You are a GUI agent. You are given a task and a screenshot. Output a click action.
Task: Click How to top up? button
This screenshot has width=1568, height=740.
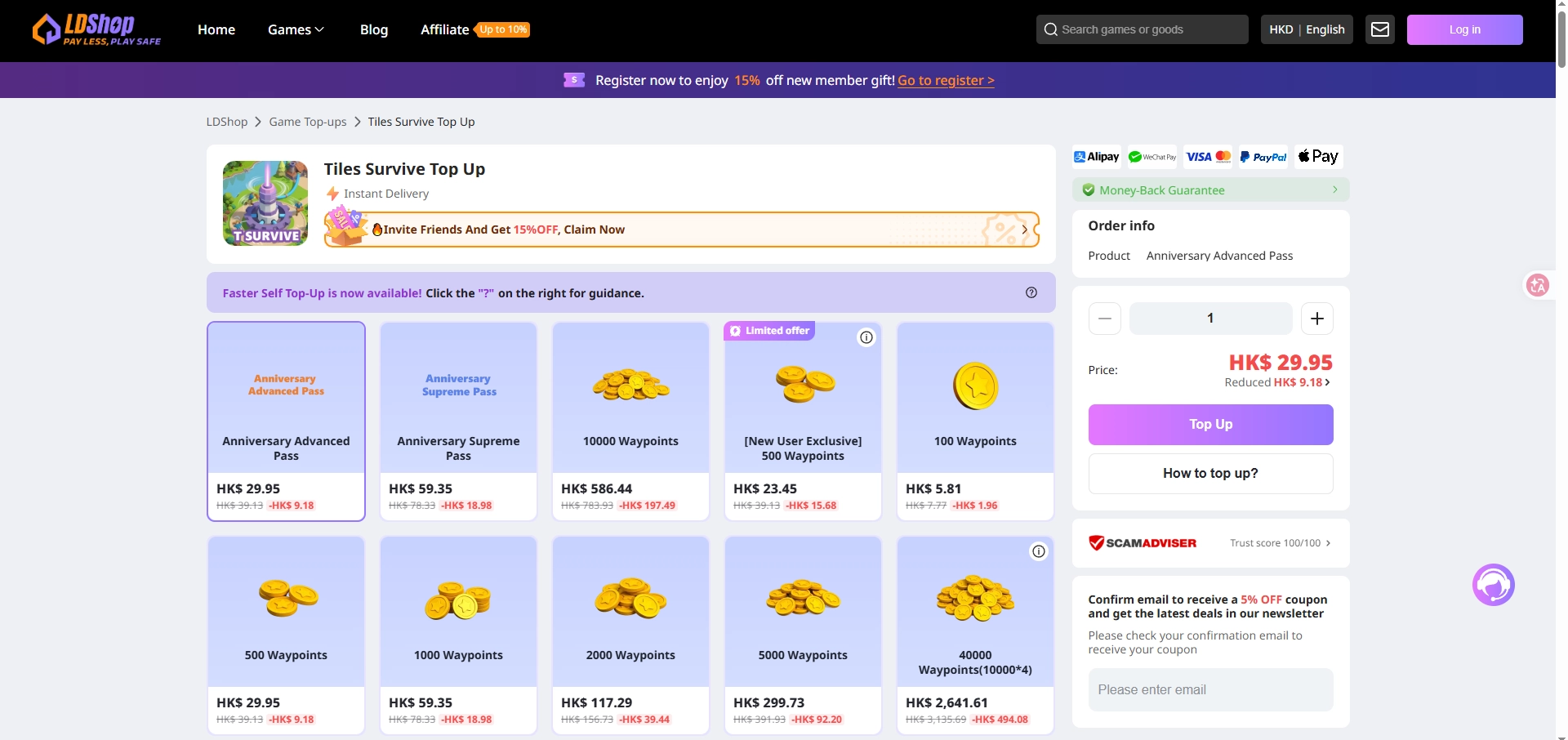click(x=1211, y=474)
